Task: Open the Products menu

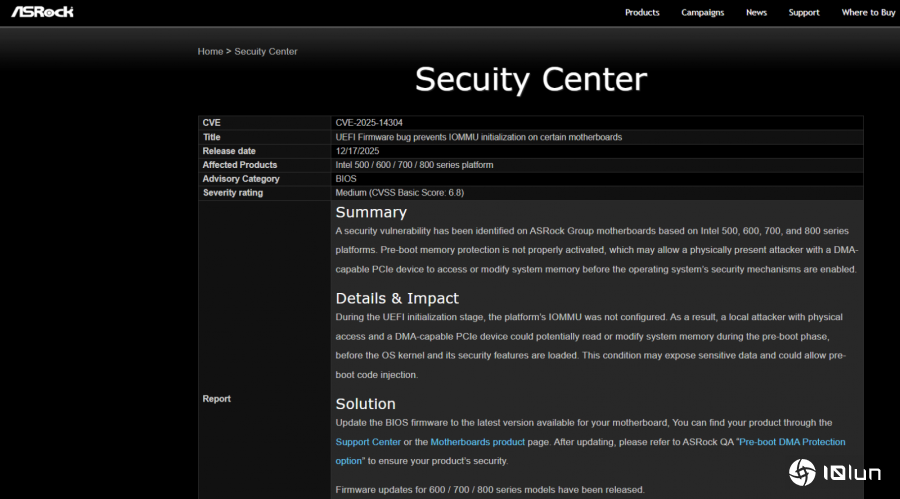Action: (x=642, y=13)
